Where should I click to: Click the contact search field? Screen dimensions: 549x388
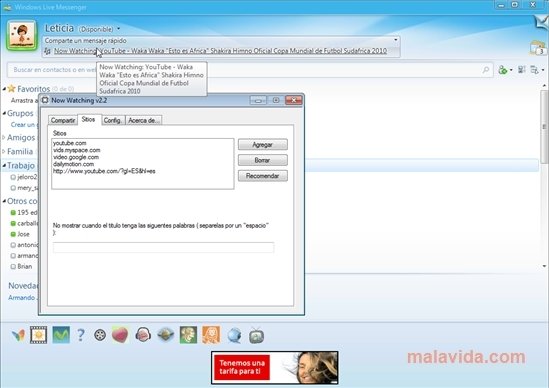(x=250, y=70)
